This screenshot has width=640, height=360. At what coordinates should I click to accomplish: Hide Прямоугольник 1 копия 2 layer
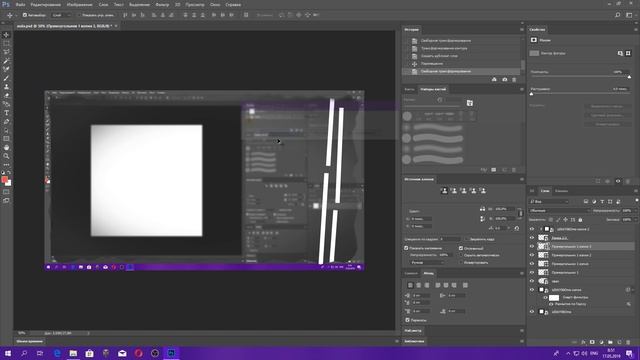(532, 255)
